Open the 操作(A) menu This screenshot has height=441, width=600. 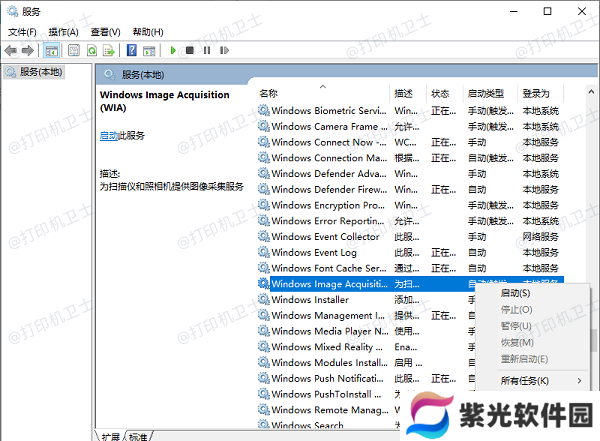pyautogui.click(x=64, y=32)
